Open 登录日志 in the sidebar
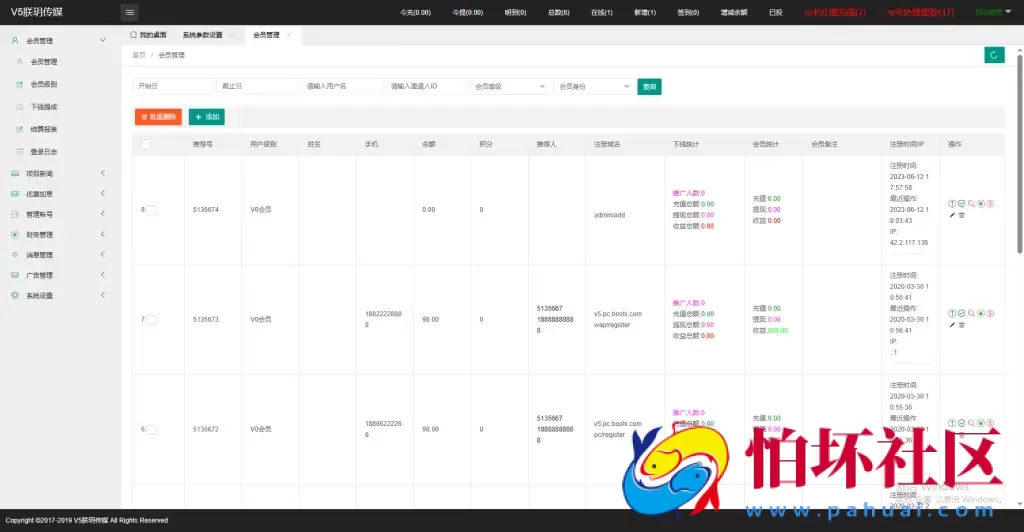1024x532 pixels. 43,152
